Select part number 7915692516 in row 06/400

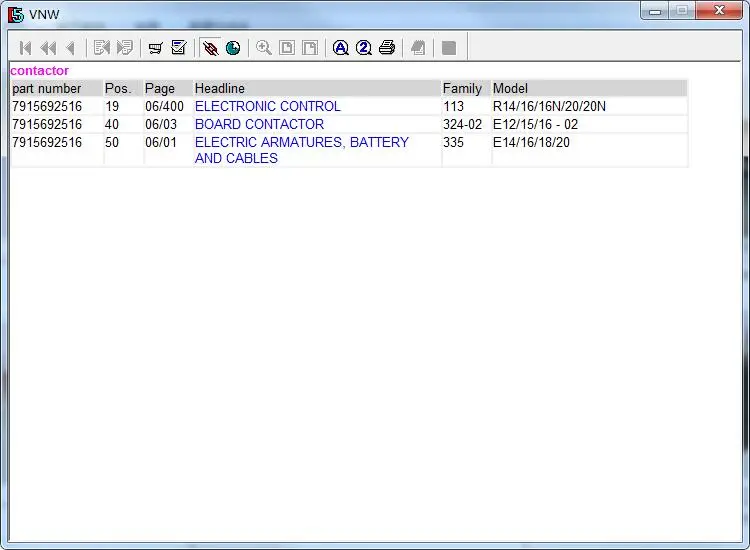47,106
